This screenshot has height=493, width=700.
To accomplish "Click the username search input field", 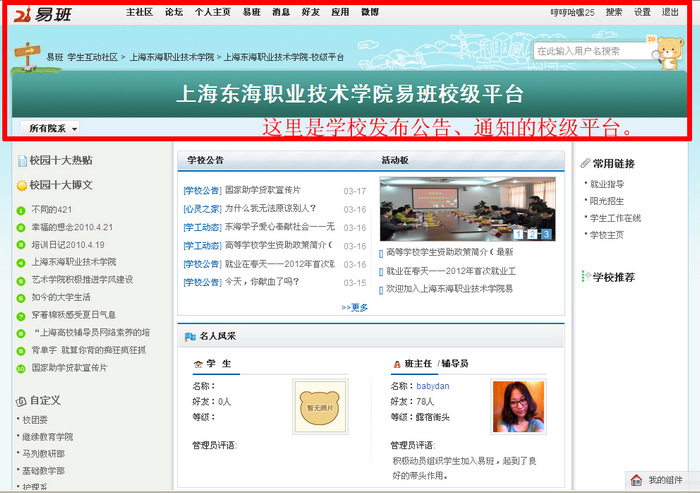I will click(x=593, y=51).
